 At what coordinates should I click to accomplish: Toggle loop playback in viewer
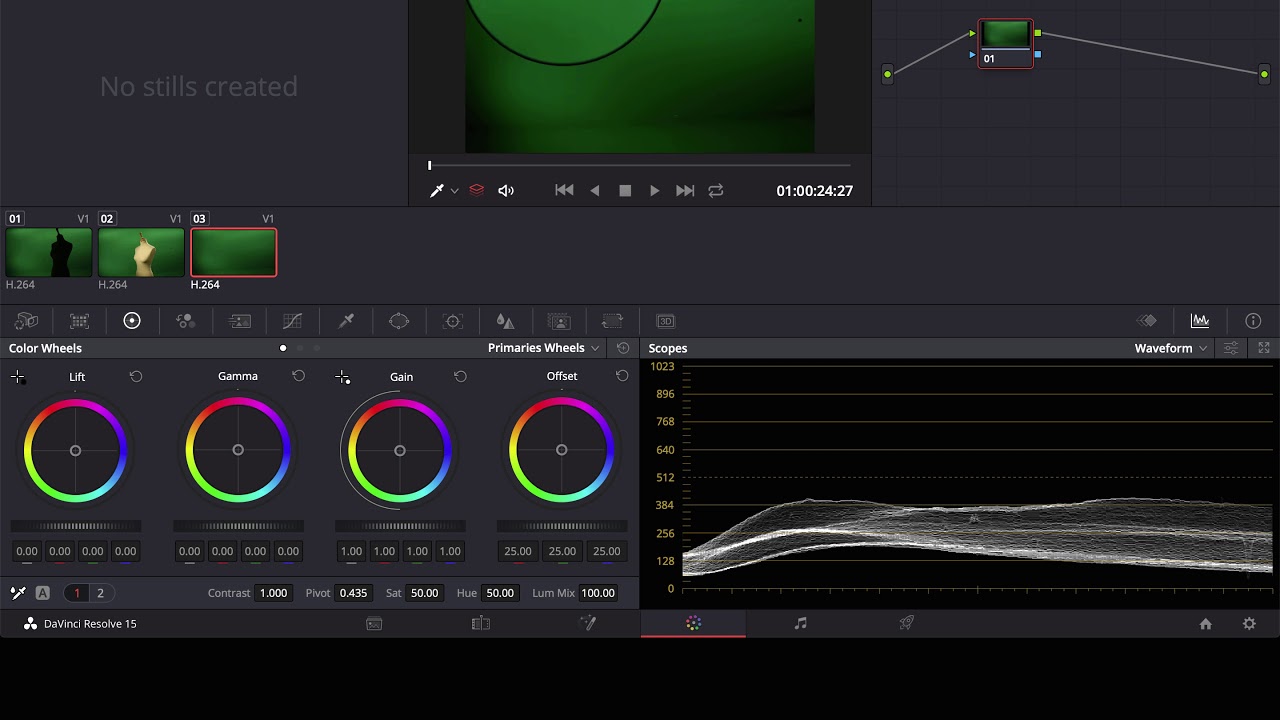tap(716, 191)
